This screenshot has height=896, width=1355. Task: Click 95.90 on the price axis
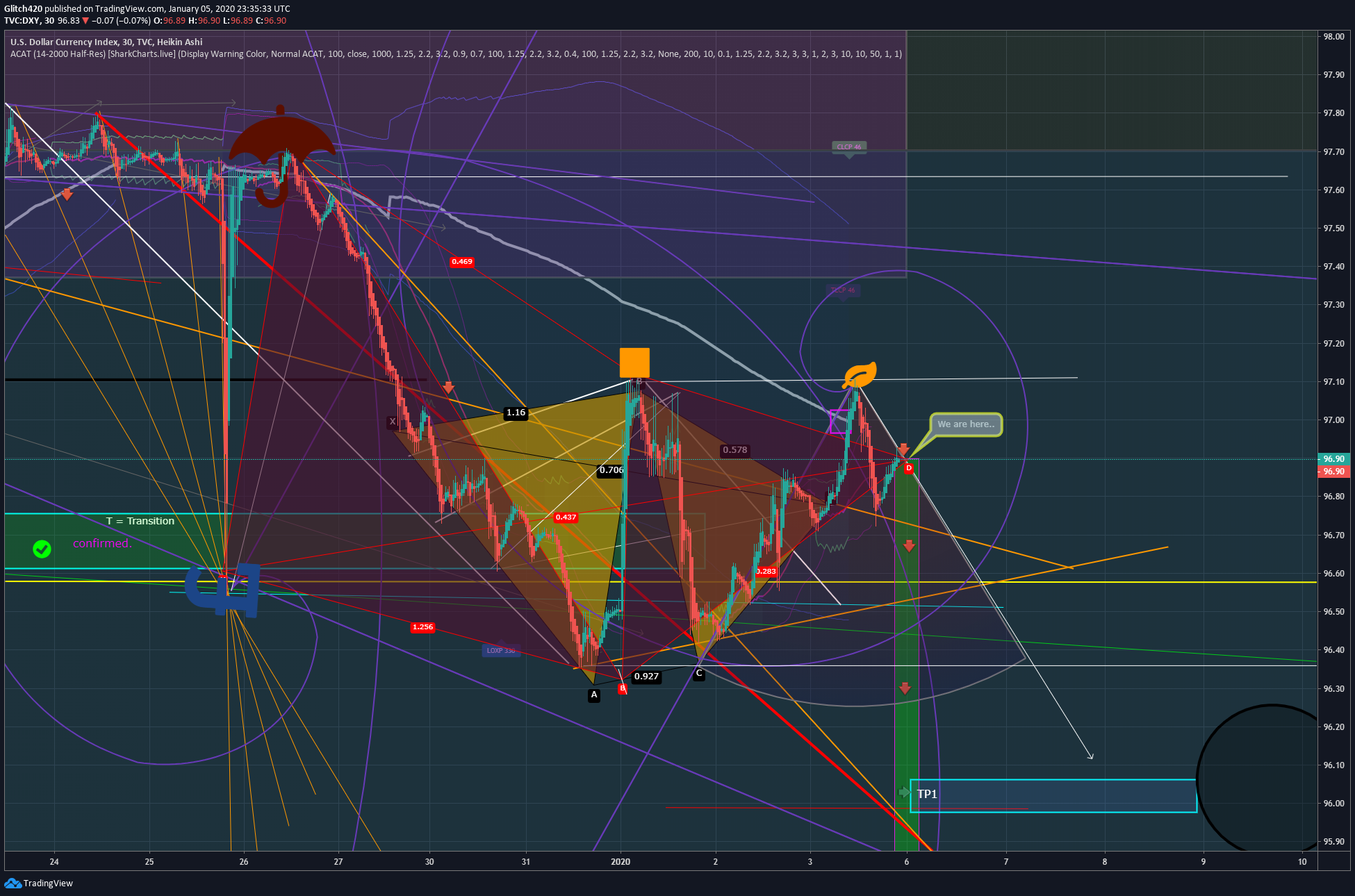pos(1333,842)
